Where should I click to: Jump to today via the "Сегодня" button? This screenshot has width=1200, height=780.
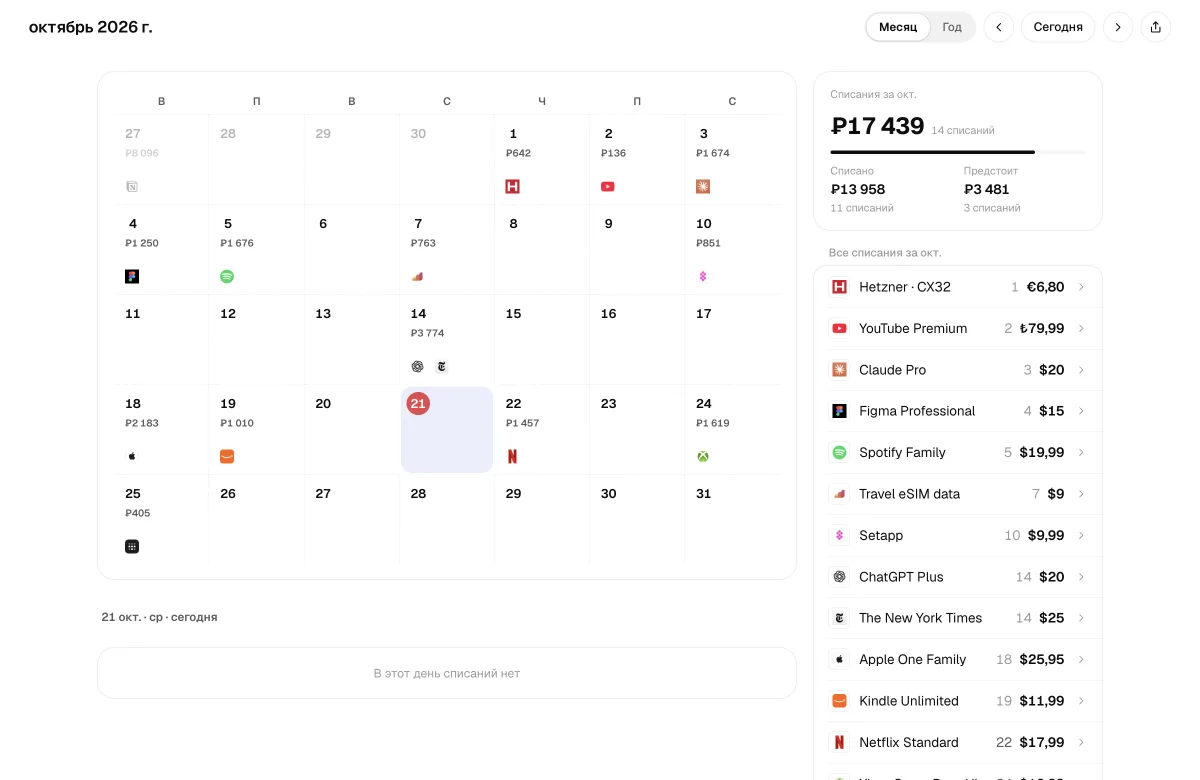pos(1058,27)
